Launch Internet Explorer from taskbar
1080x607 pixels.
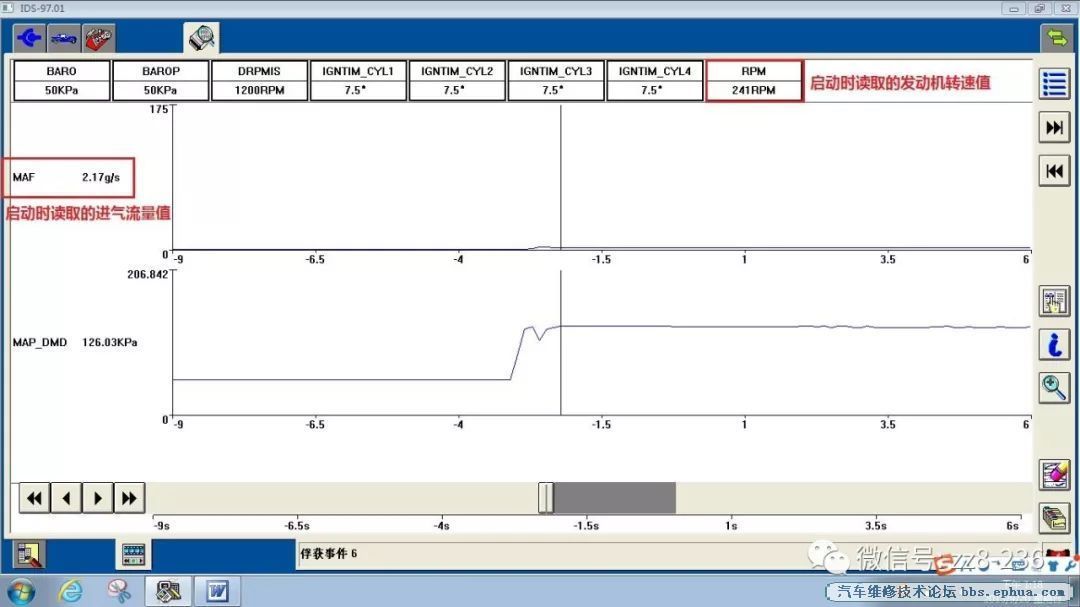click(71, 591)
